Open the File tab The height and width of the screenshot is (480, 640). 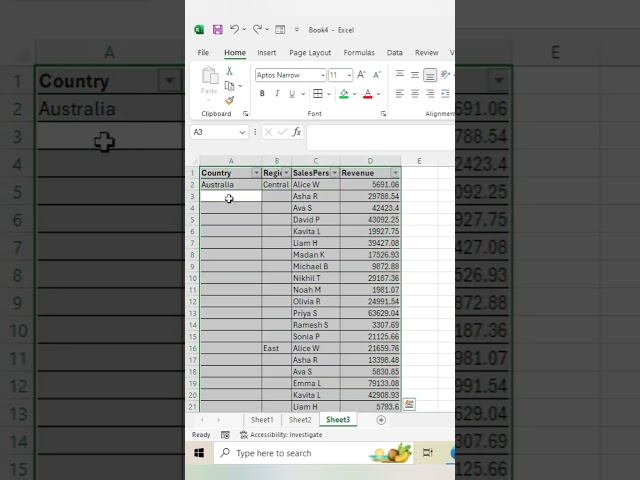[203, 53]
